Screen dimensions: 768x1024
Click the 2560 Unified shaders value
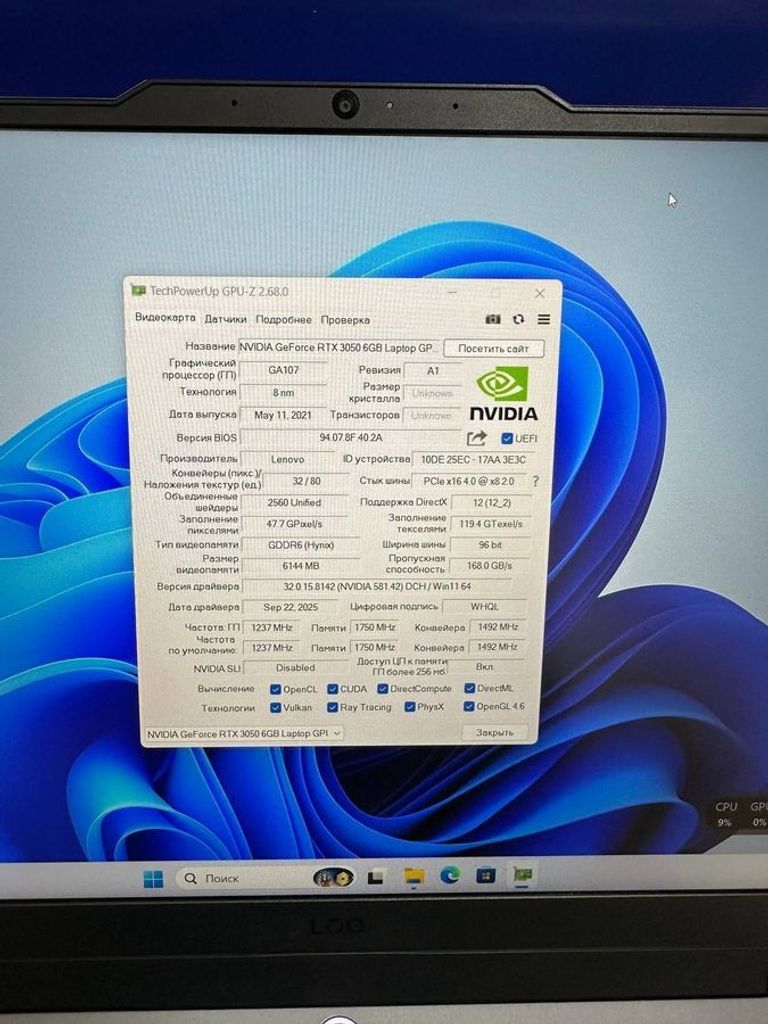pos(294,503)
